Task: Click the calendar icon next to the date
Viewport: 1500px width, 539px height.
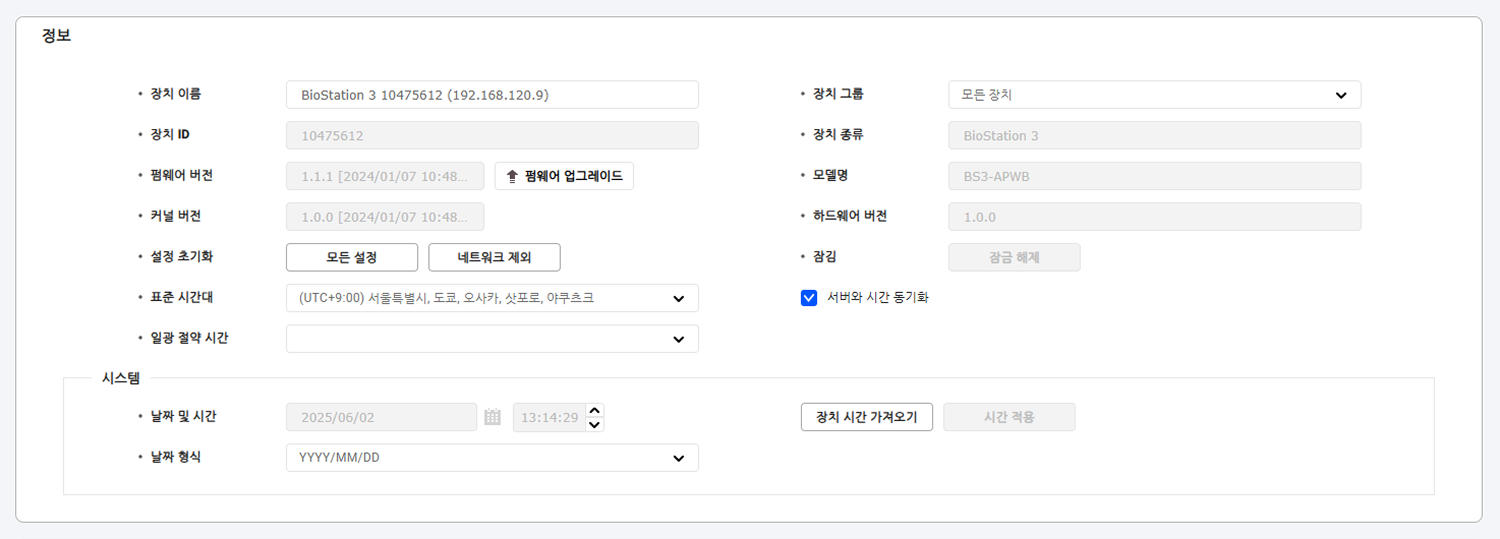Action: 492,417
